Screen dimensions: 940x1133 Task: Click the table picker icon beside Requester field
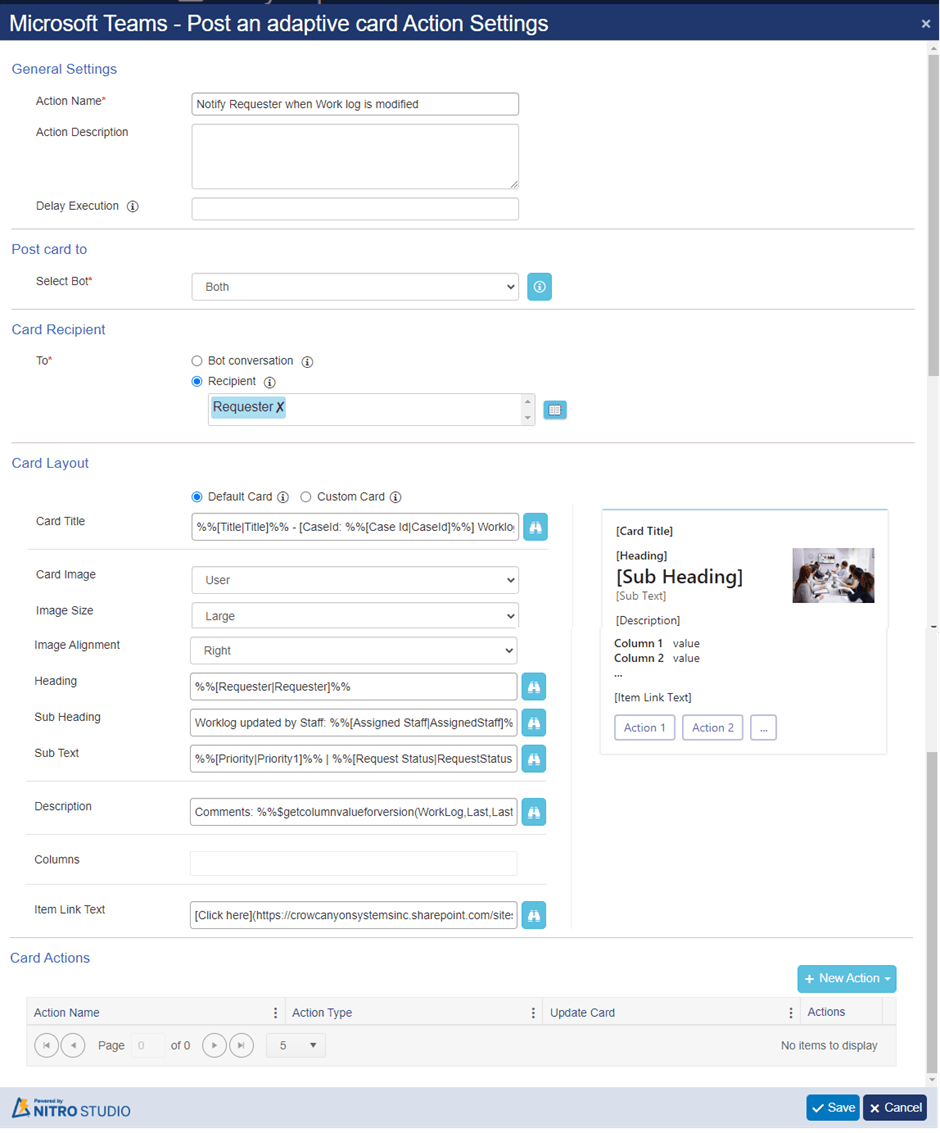[555, 409]
